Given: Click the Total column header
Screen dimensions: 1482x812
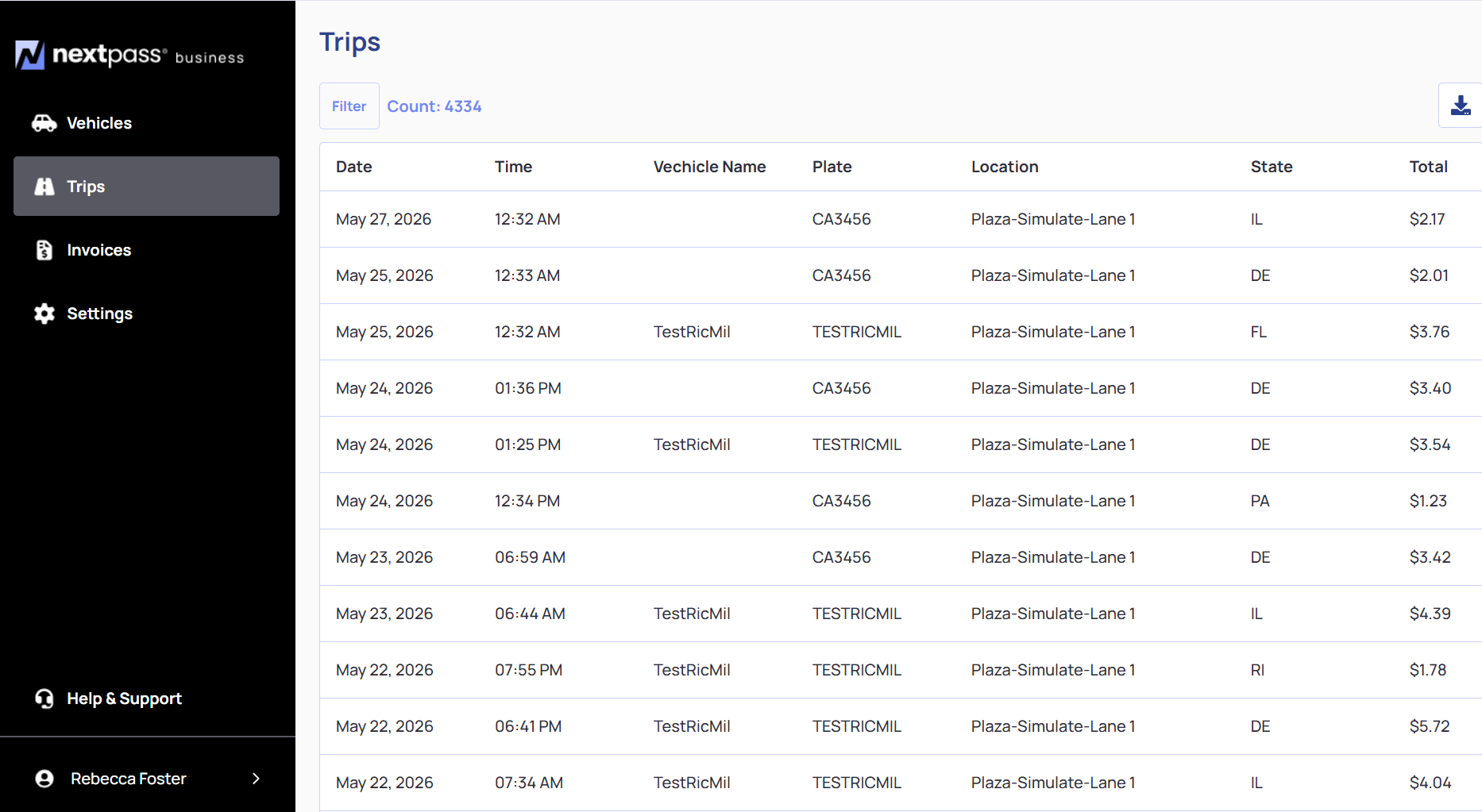Looking at the screenshot, I should pos(1428,167).
